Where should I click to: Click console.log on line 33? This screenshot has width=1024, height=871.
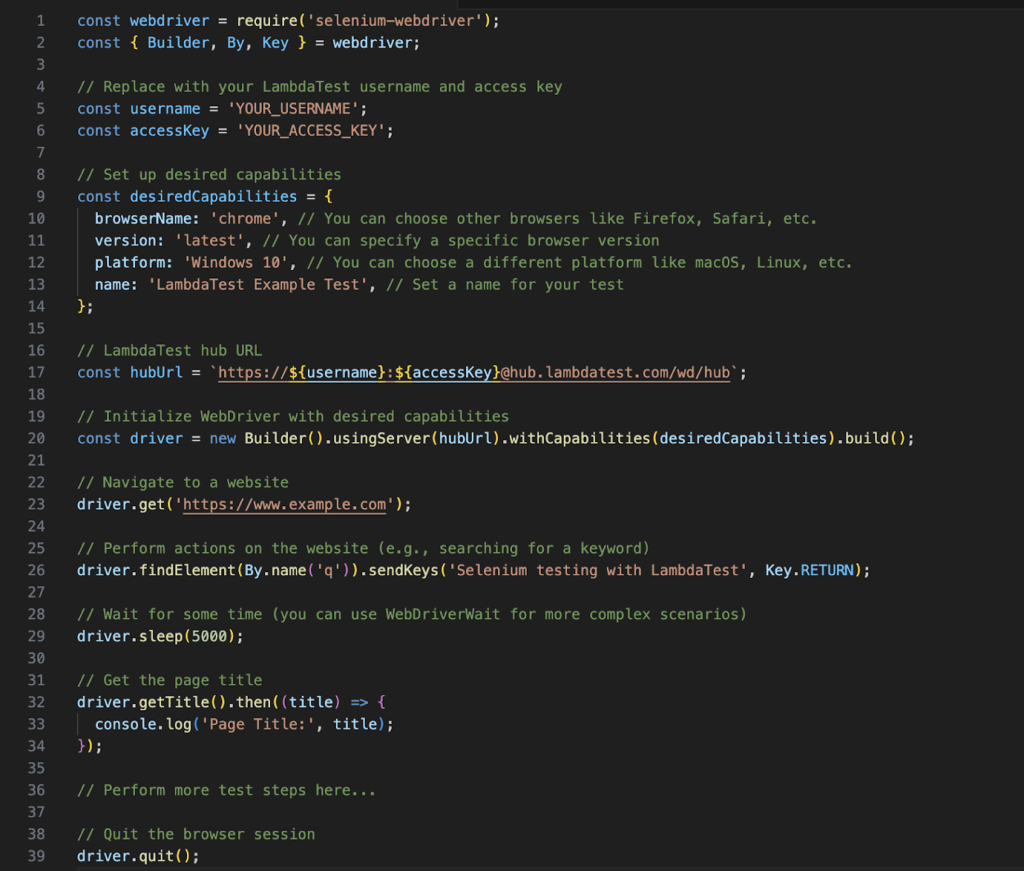tap(143, 724)
